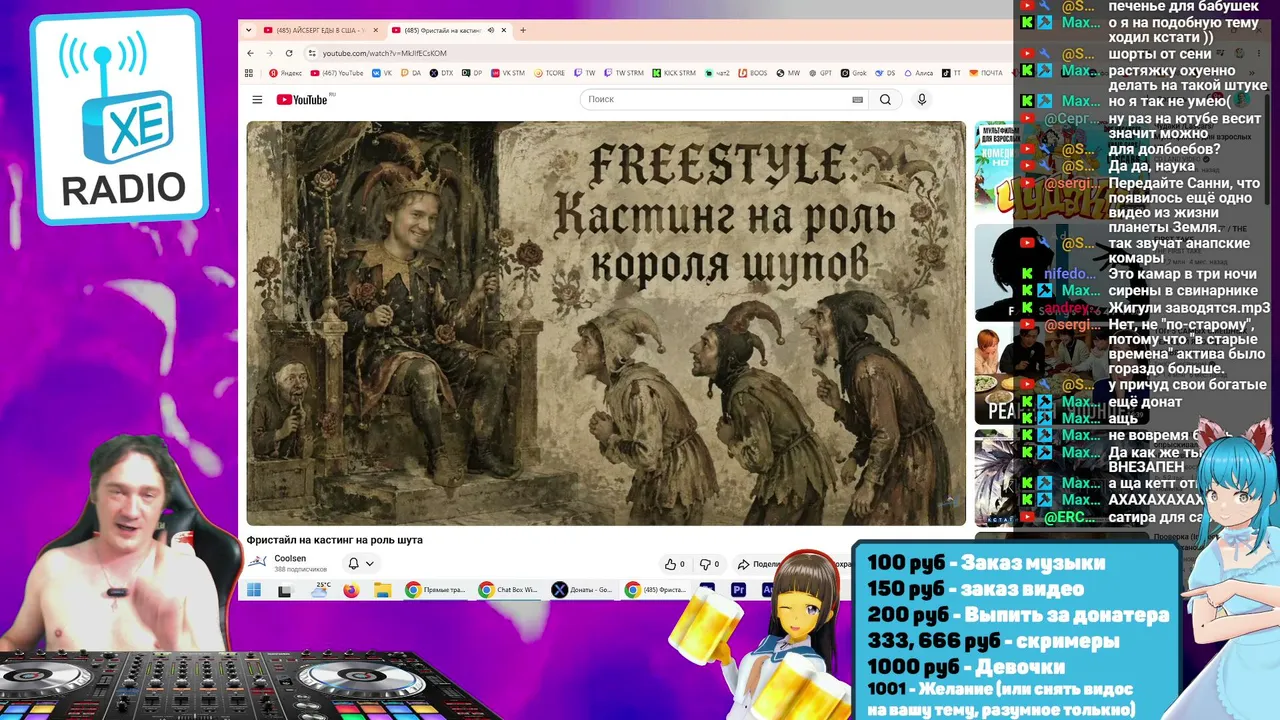Viewport: 1280px width, 720px height.
Task: Open the apps grid in bookmarks bar
Action: [251, 73]
